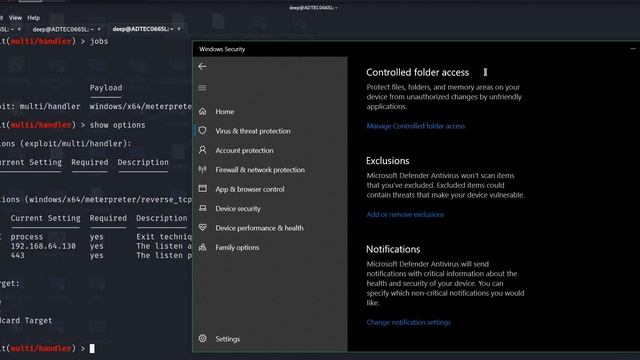640x360 pixels.
Task: Open Virus & threat protection page
Action: tap(253, 131)
